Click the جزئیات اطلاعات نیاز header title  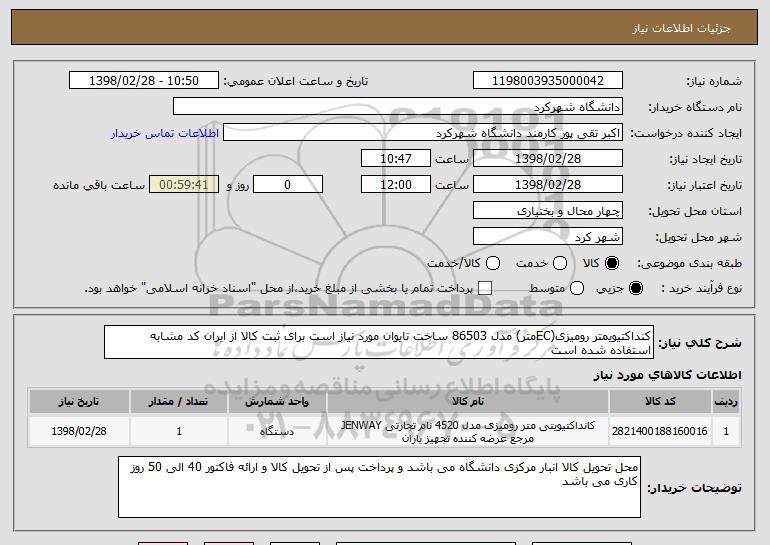click(681, 28)
